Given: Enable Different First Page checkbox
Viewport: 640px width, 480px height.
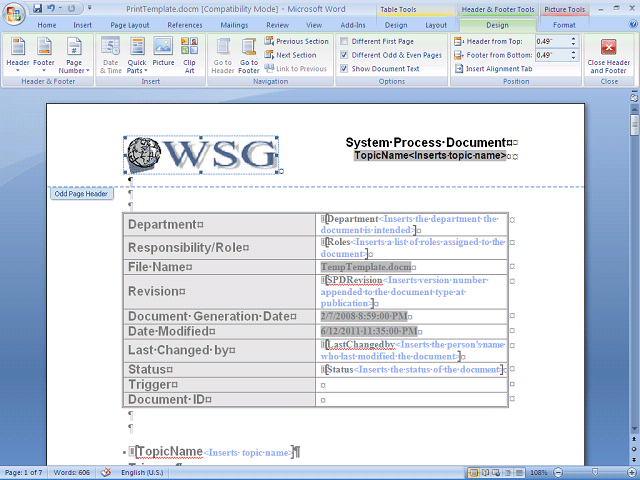Looking at the screenshot, I should (x=344, y=41).
